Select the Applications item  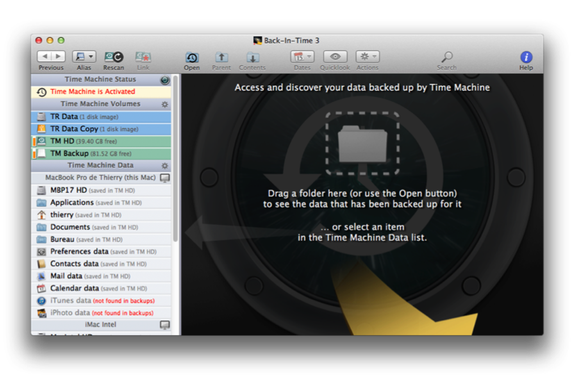pos(101,202)
